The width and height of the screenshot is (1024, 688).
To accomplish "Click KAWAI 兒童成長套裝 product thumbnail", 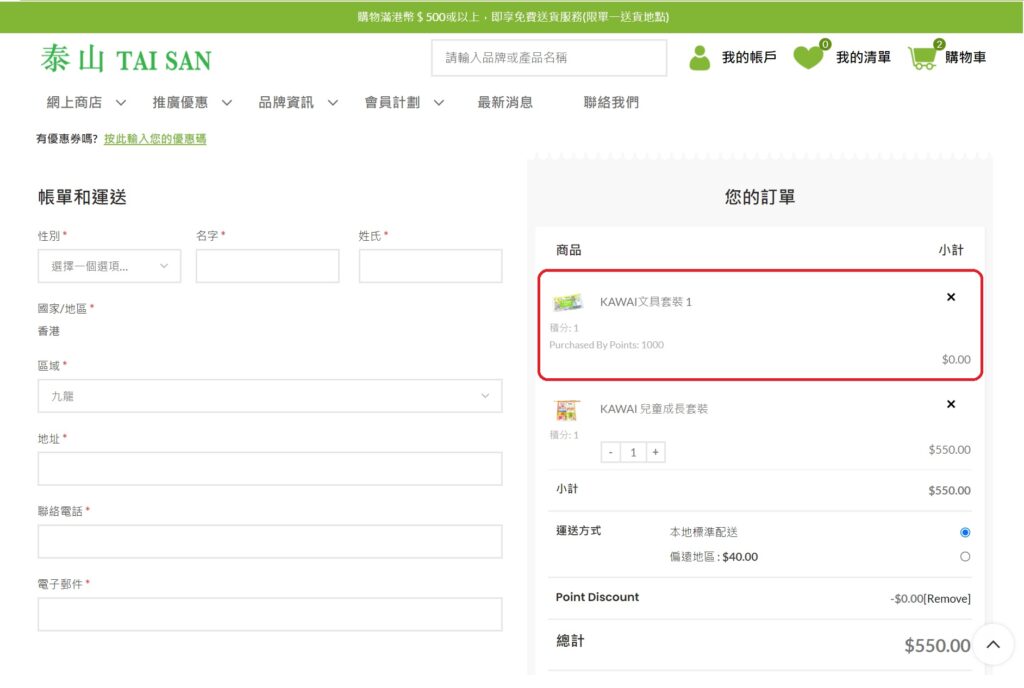I will pos(566,410).
